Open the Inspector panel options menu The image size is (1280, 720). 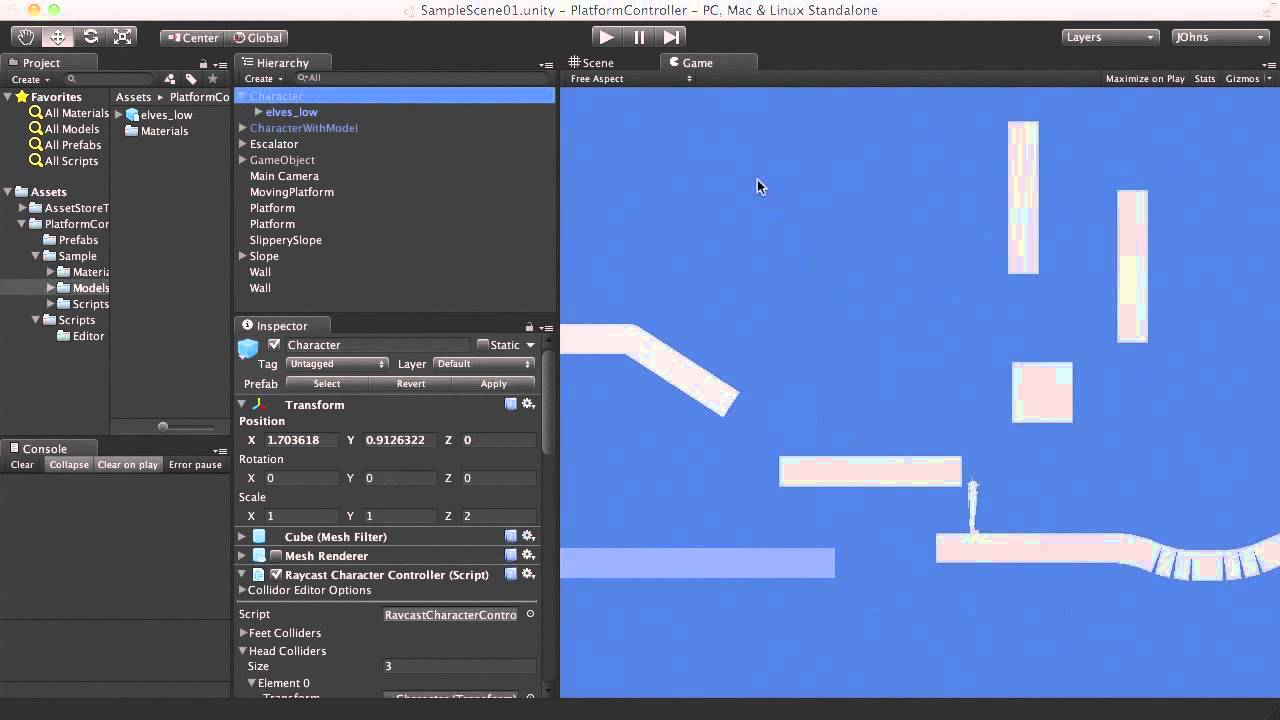546,327
